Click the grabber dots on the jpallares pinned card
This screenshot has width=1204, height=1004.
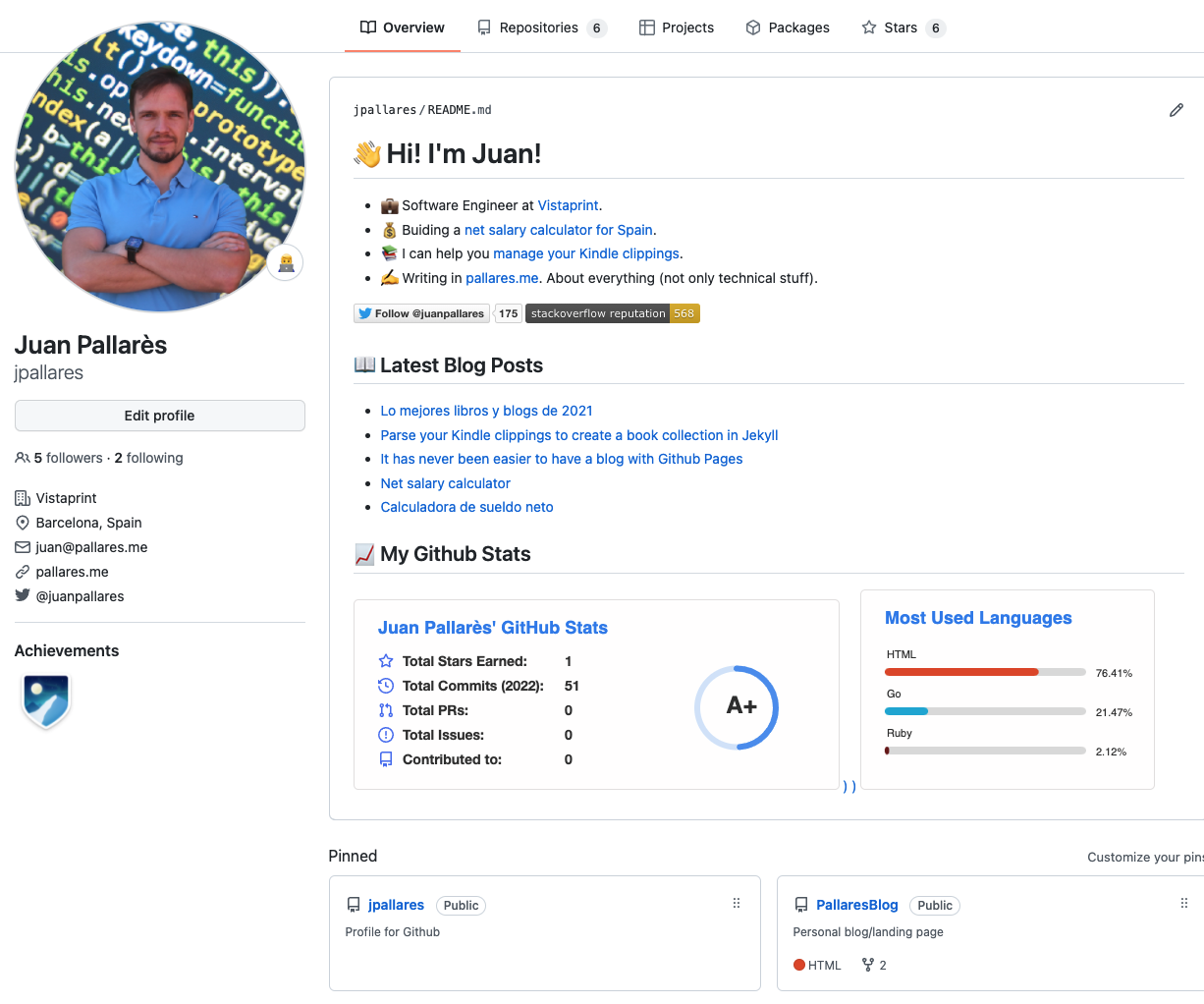click(737, 903)
